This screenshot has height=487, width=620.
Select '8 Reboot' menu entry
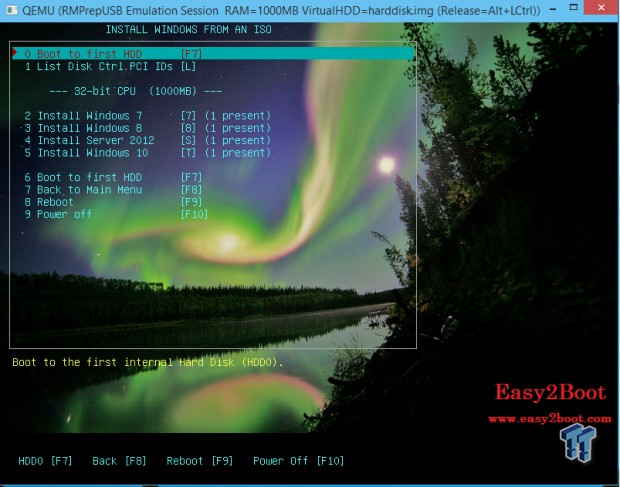pos(113,202)
